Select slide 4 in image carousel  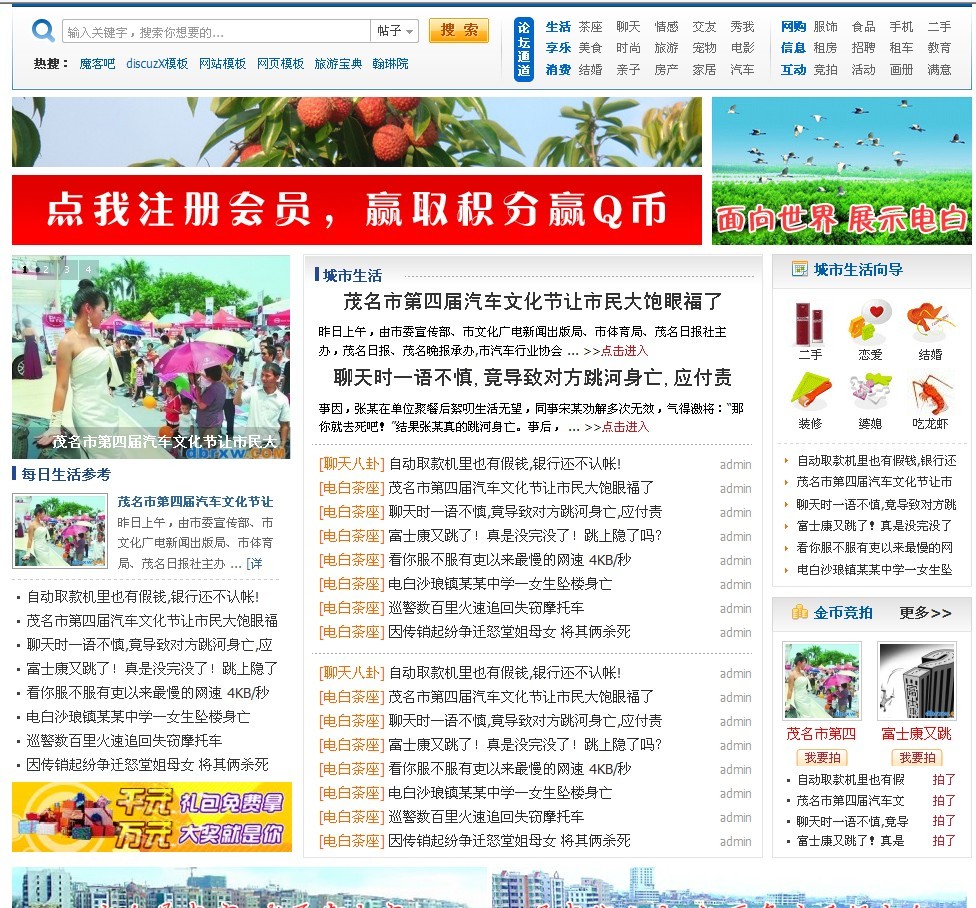pos(88,269)
